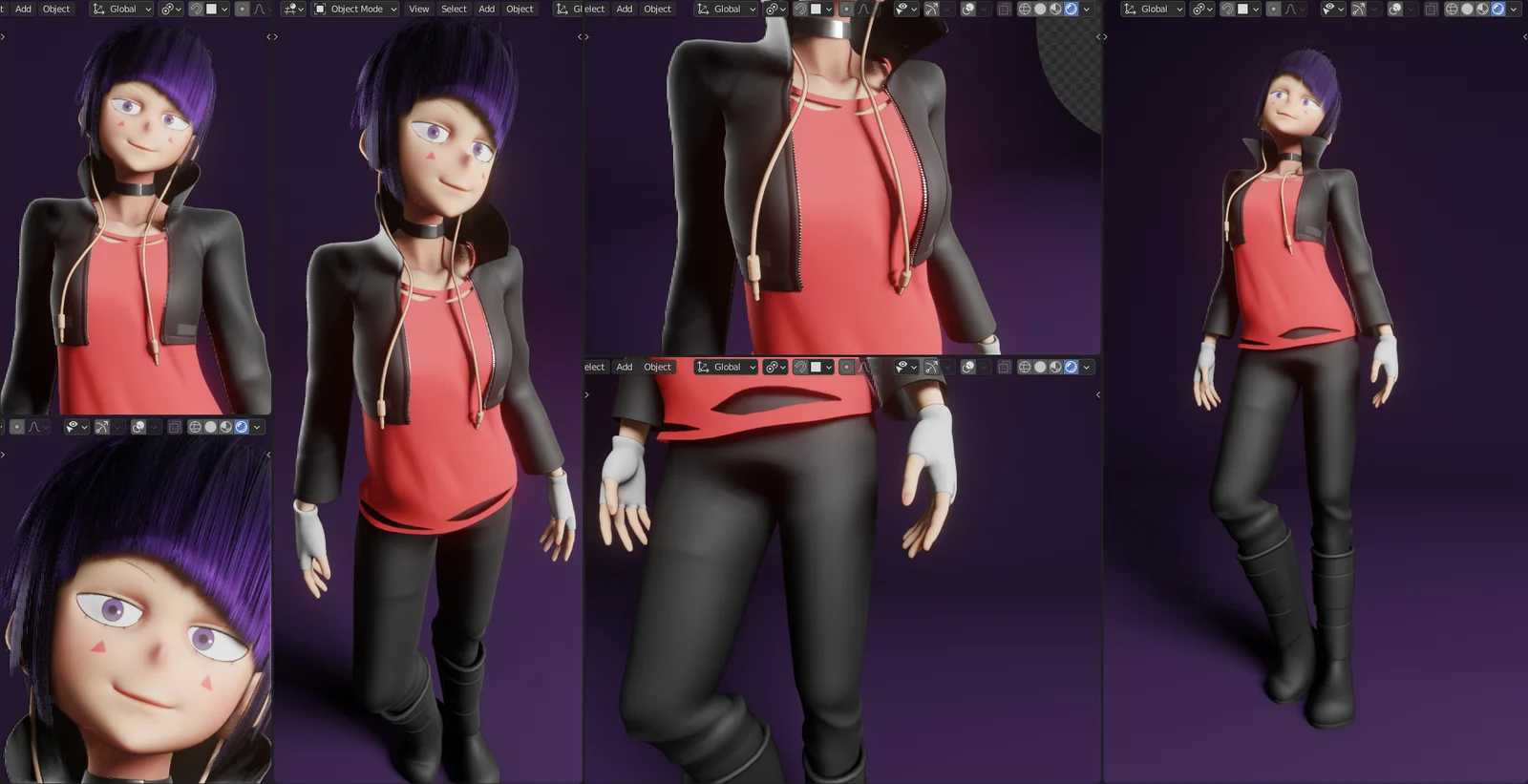Open proportional falloff curve in top-left bust viewport
This screenshot has width=1528, height=784.
[260, 9]
